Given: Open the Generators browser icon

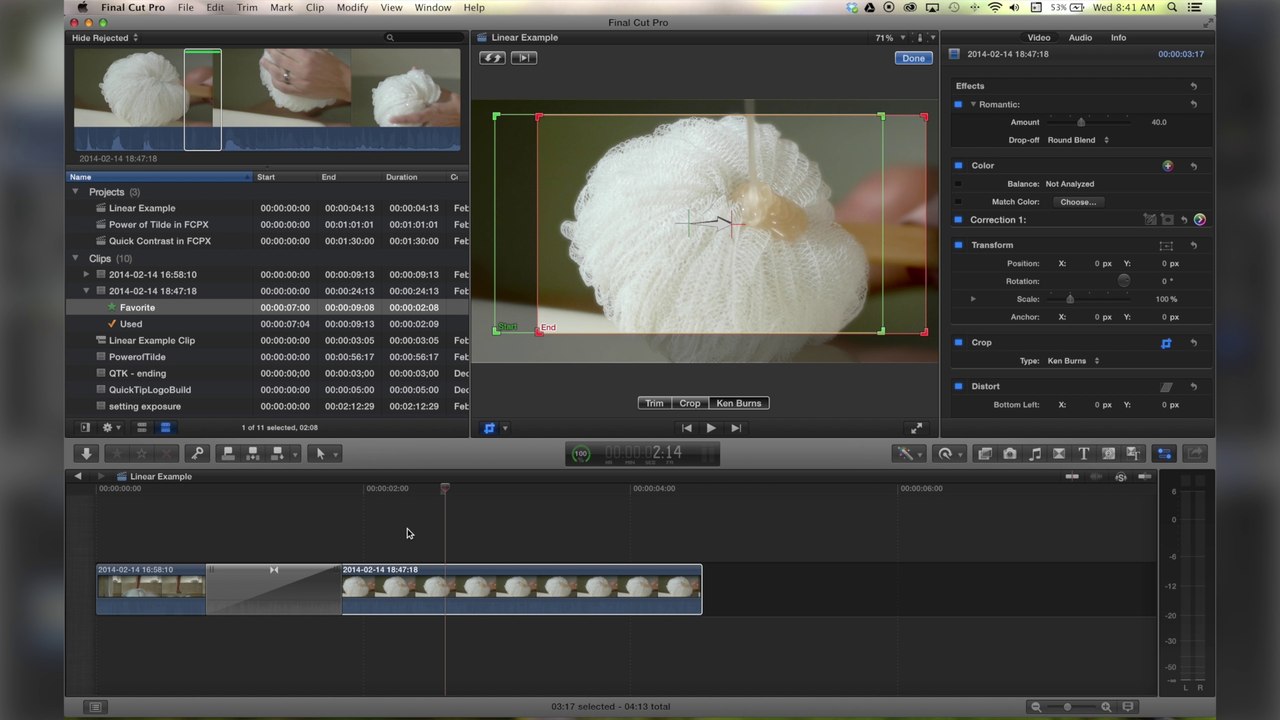Looking at the screenshot, I should pyautogui.click(x=1108, y=454).
